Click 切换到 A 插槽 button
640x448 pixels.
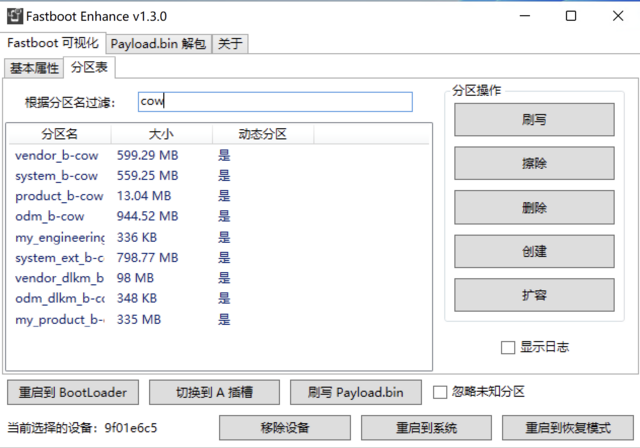(214, 393)
